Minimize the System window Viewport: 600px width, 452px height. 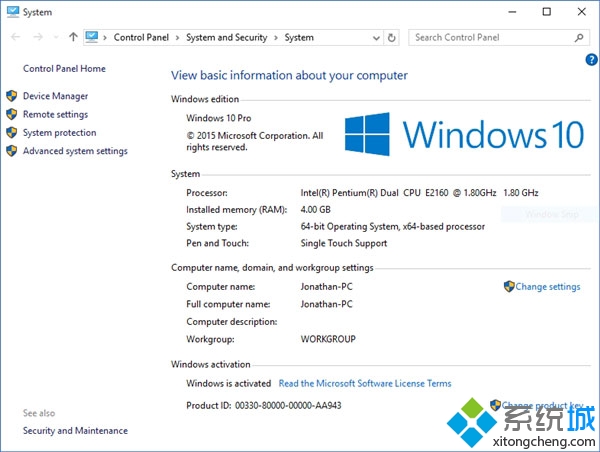pyautogui.click(x=512, y=12)
